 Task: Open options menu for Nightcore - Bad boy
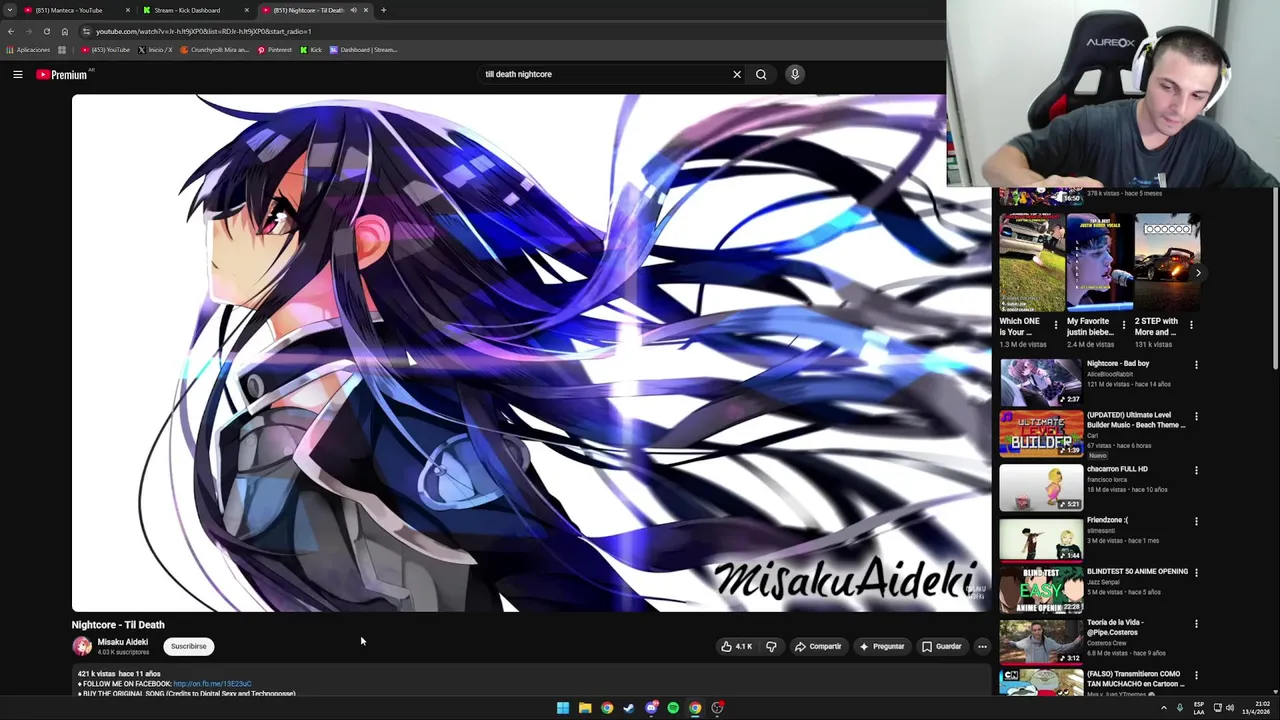tap(1196, 365)
